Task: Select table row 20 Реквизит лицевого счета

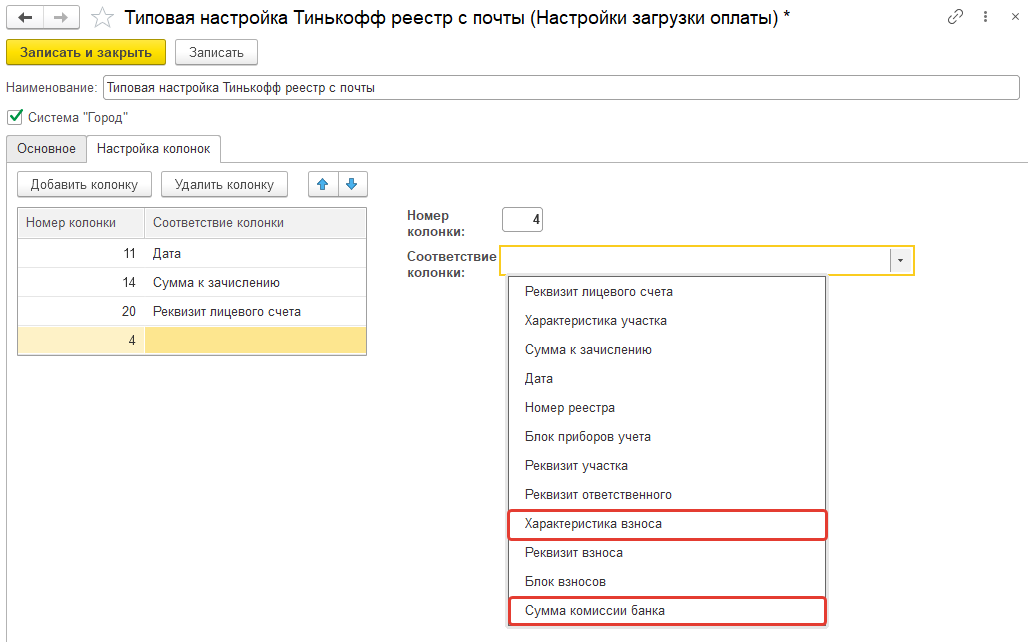Action: (x=192, y=311)
